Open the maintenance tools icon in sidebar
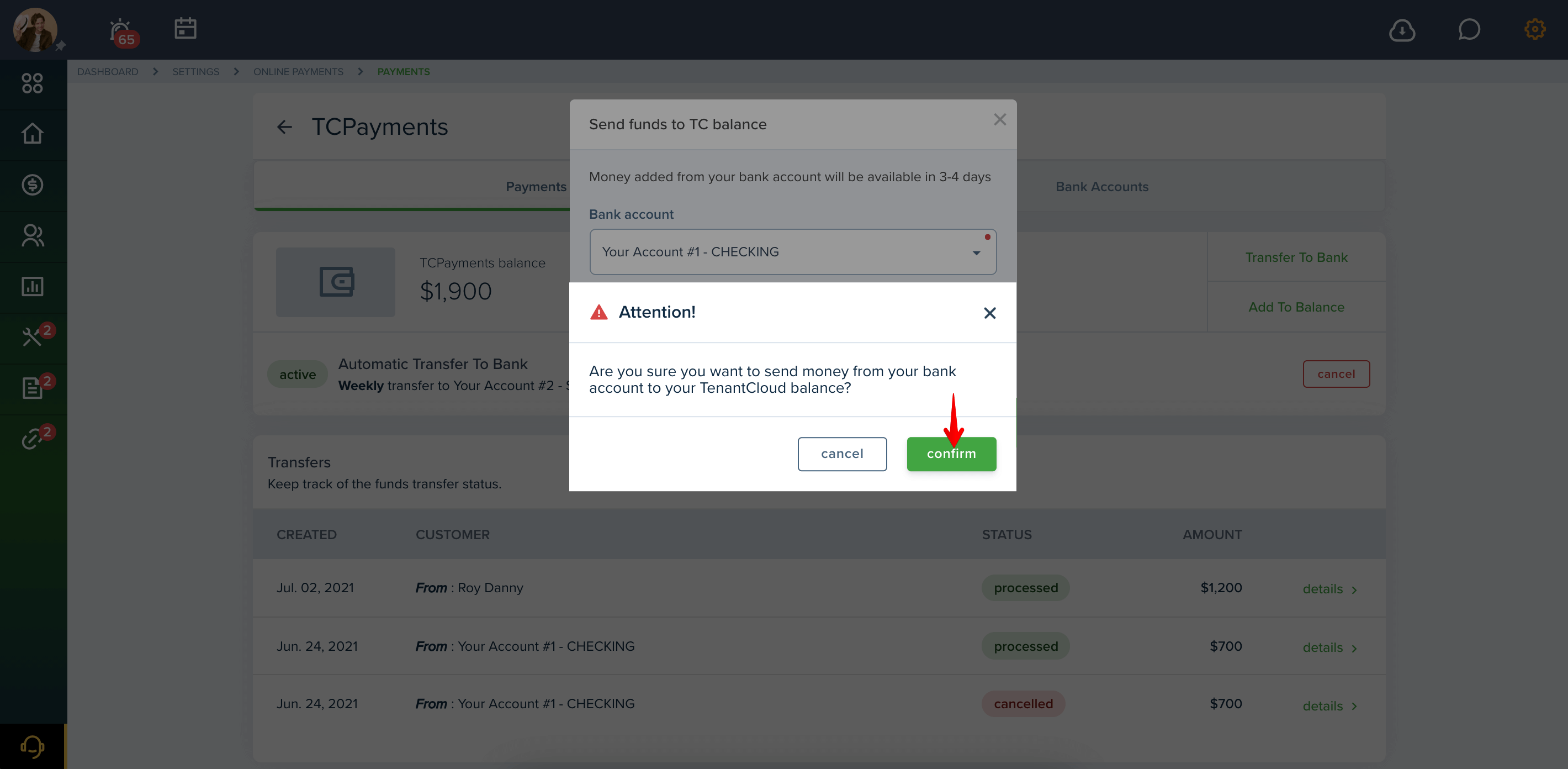Viewport: 1568px width, 769px height. pyautogui.click(x=32, y=336)
